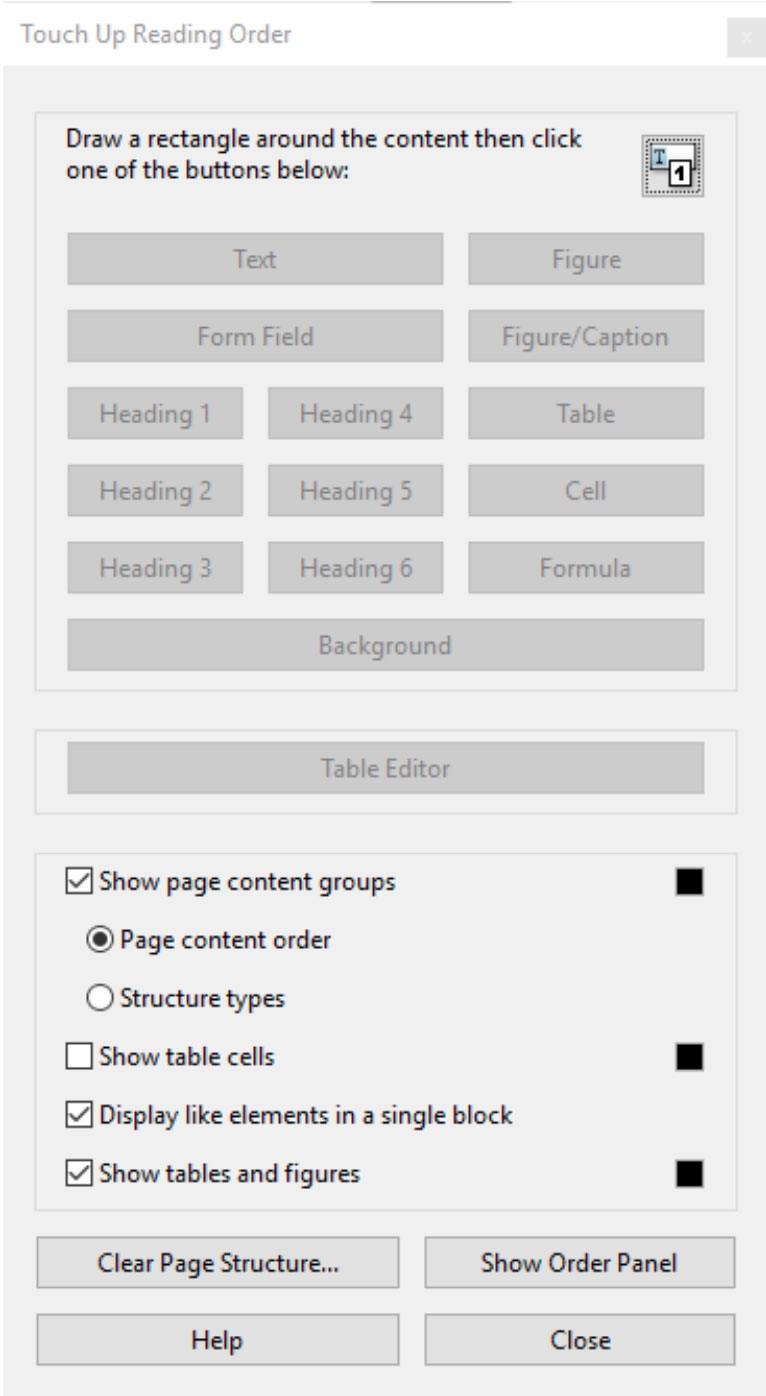Mark content as Heading 1
The image size is (766, 1396).
pos(155,413)
